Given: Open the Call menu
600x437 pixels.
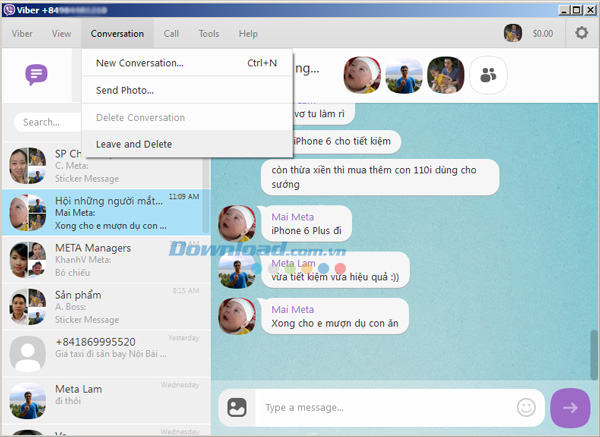Looking at the screenshot, I should click(171, 34).
